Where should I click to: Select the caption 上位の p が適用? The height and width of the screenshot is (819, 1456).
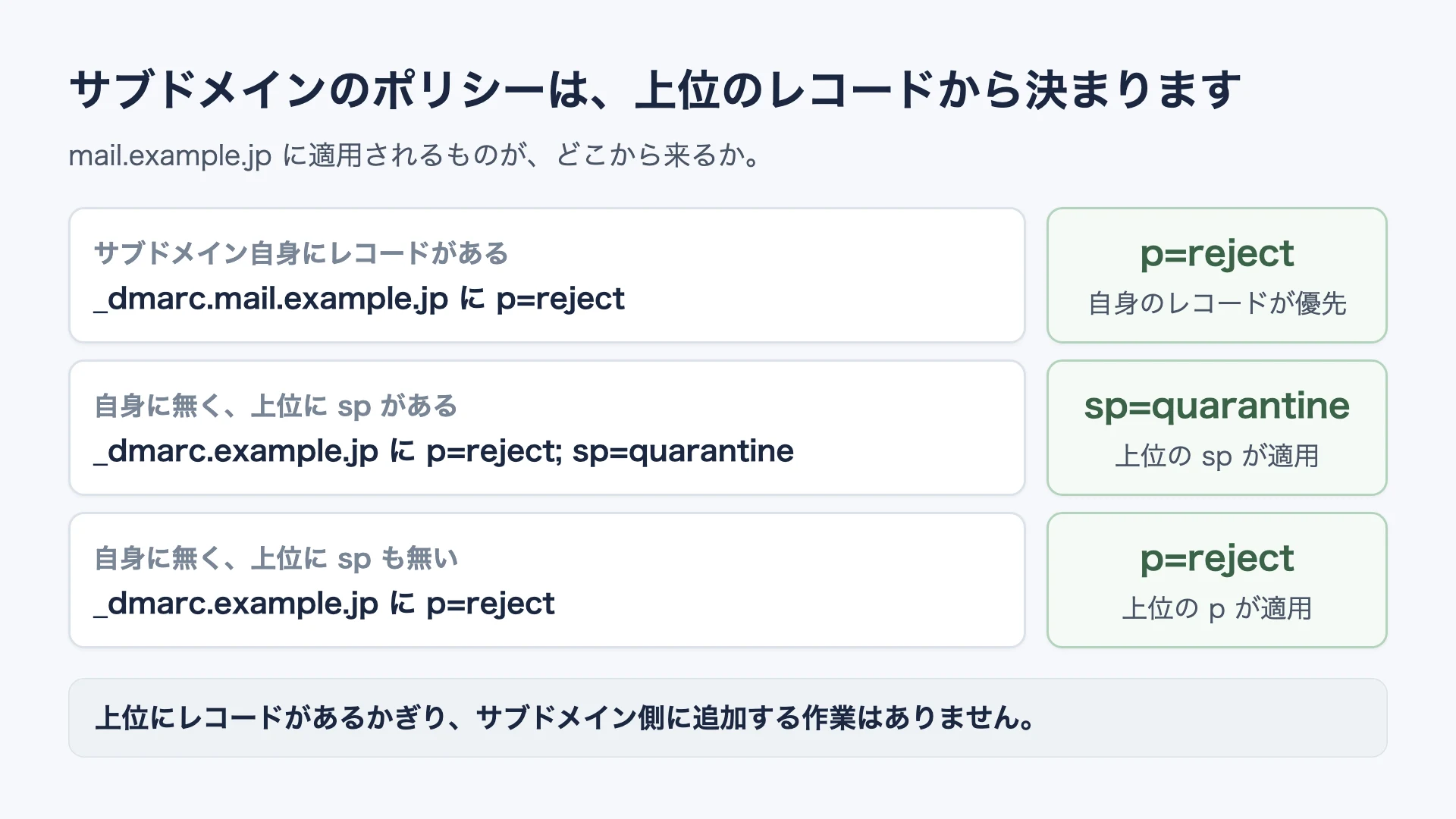click(1217, 608)
